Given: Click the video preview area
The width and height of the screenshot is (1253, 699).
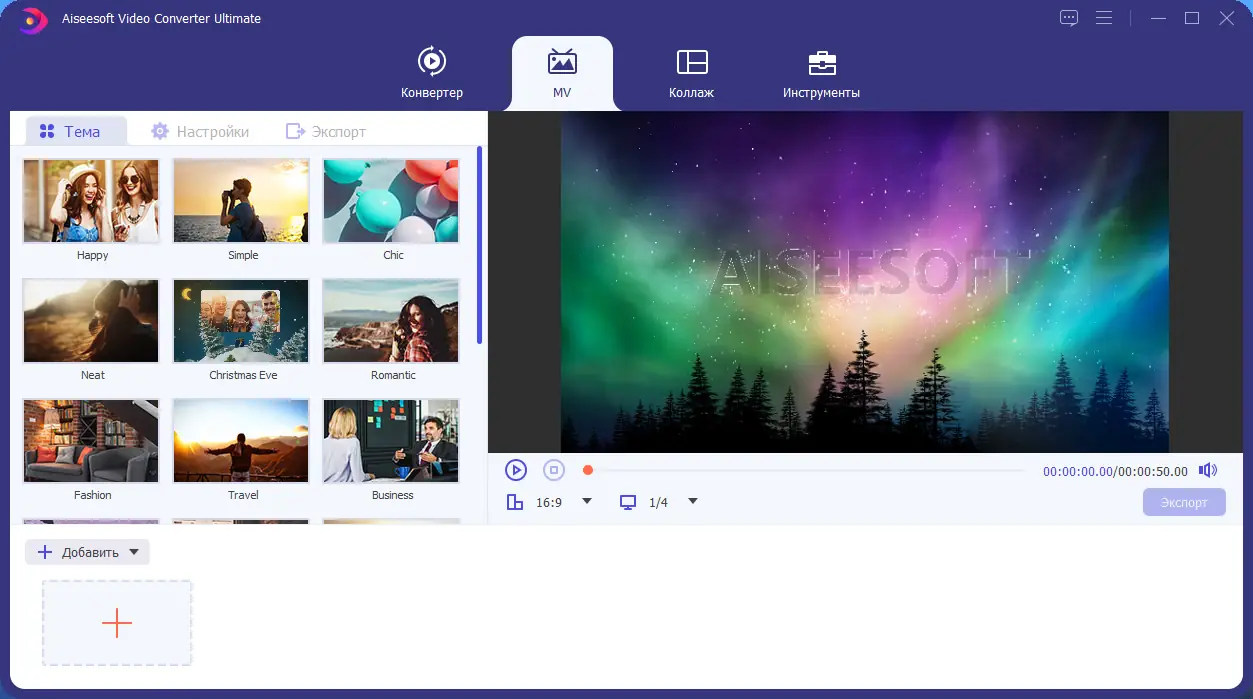Looking at the screenshot, I should (864, 282).
